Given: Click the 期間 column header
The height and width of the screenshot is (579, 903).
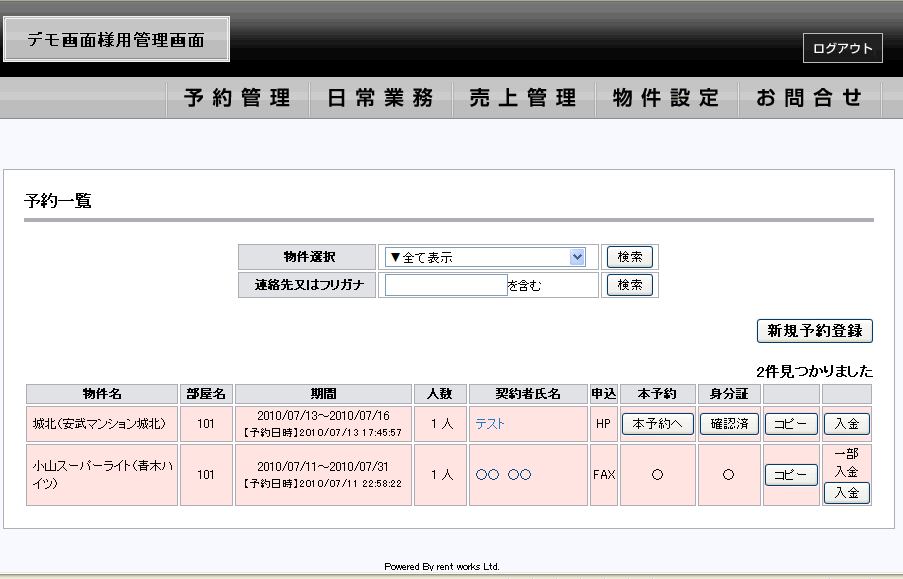Looking at the screenshot, I should tap(323, 394).
